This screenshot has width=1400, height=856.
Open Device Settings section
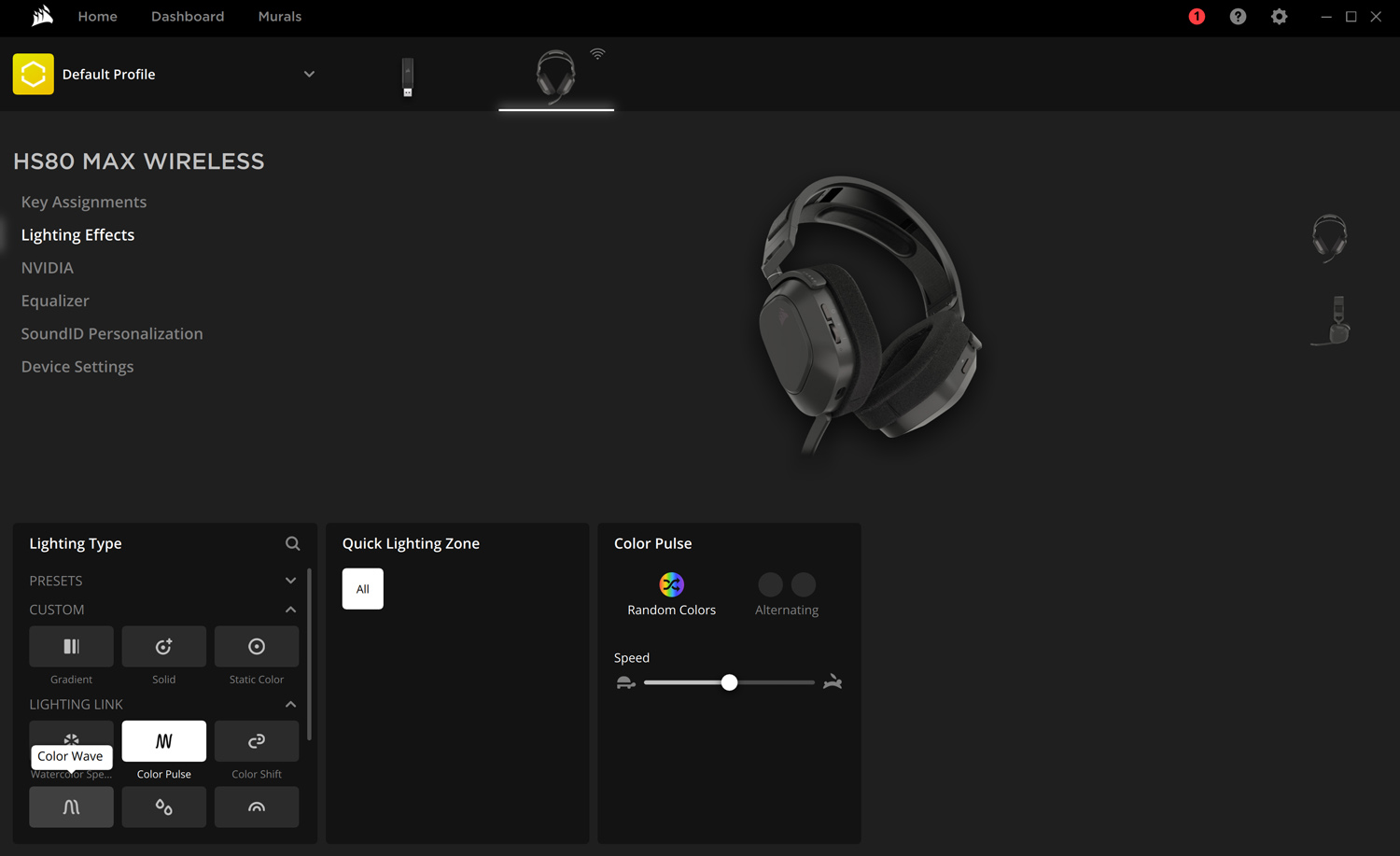point(77,367)
